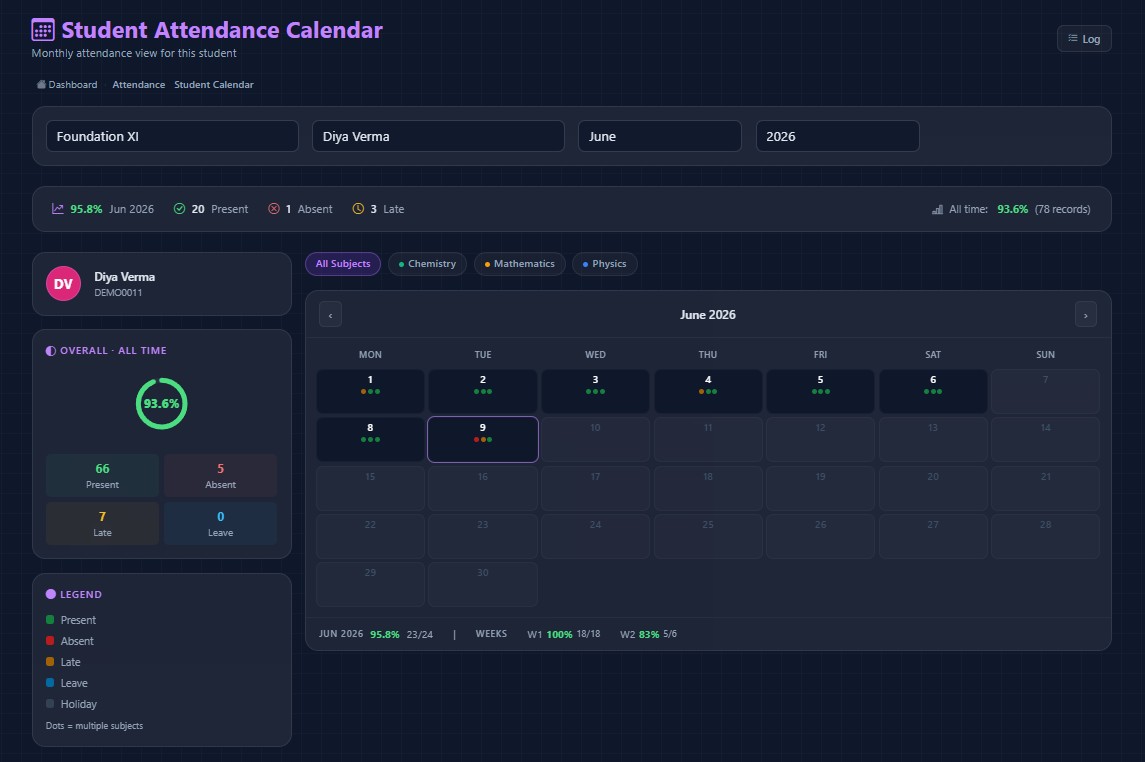Select the Physics subject filter
Viewport: 1145px width, 762px height.
click(605, 263)
